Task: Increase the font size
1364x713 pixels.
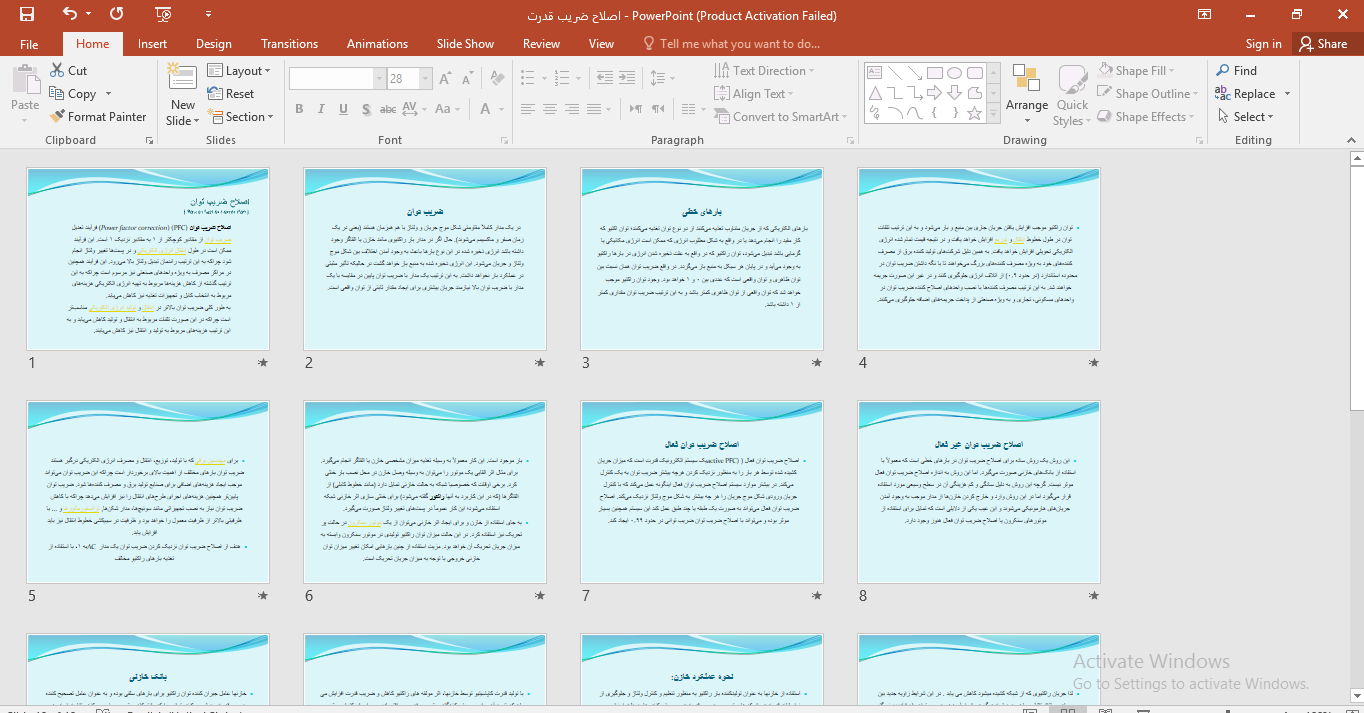Action: pos(447,79)
